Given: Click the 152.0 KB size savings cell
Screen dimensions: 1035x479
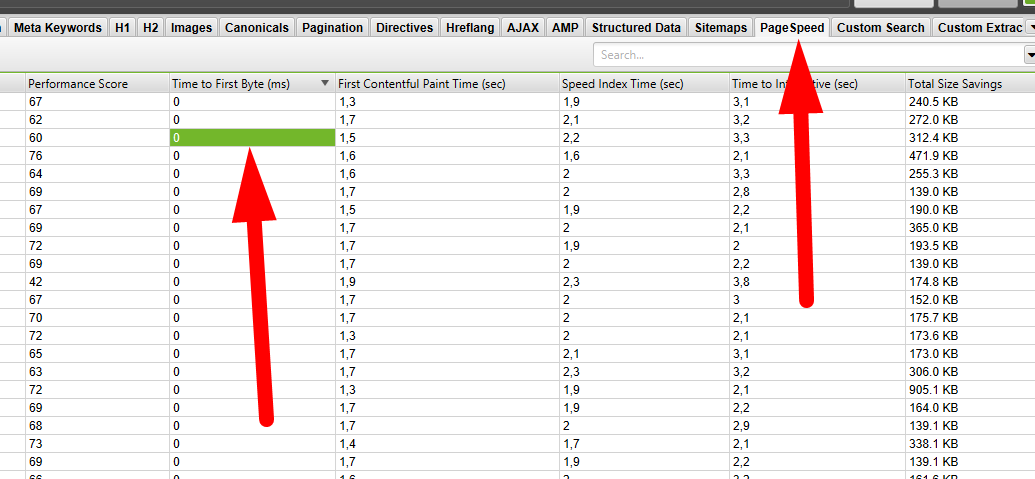Looking at the screenshot, I should click(970, 300).
